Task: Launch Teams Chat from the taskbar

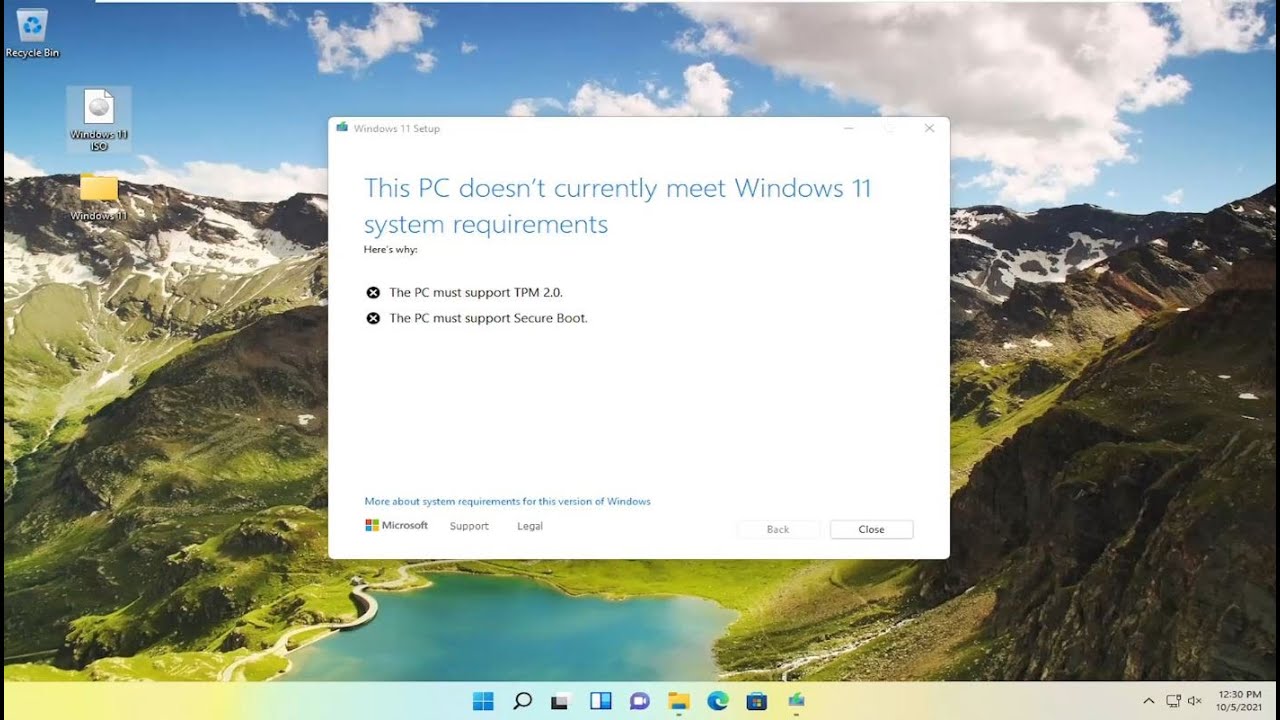Action: point(640,701)
